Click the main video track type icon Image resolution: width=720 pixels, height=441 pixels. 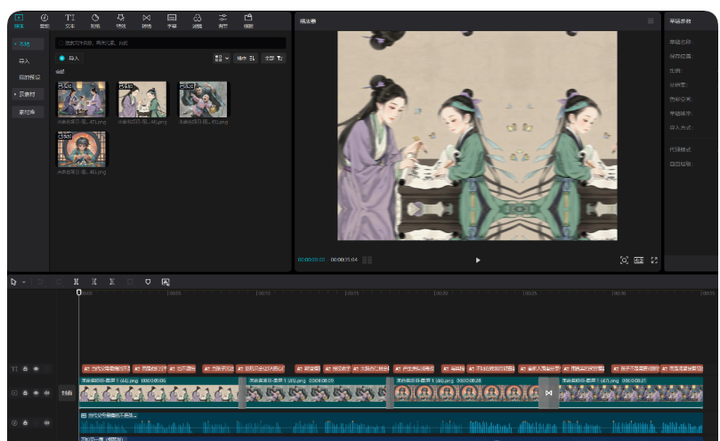tap(14, 393)
